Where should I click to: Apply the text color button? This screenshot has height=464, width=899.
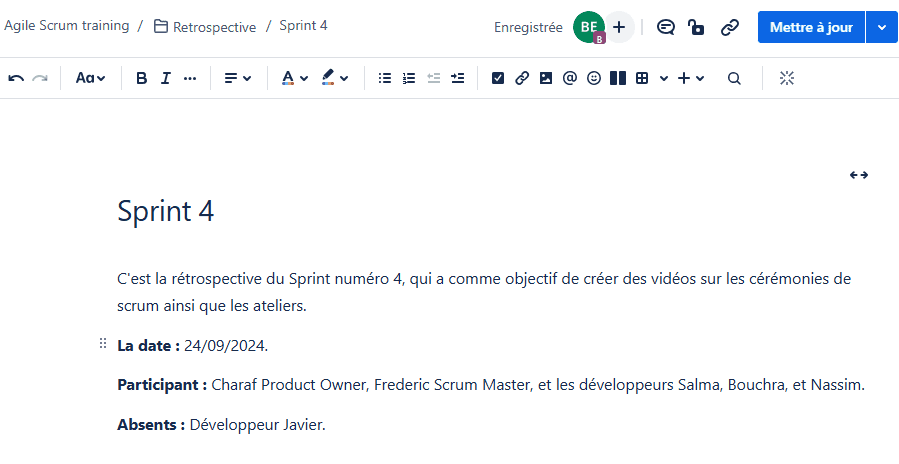pyautogui.click(x=288, y=79)
